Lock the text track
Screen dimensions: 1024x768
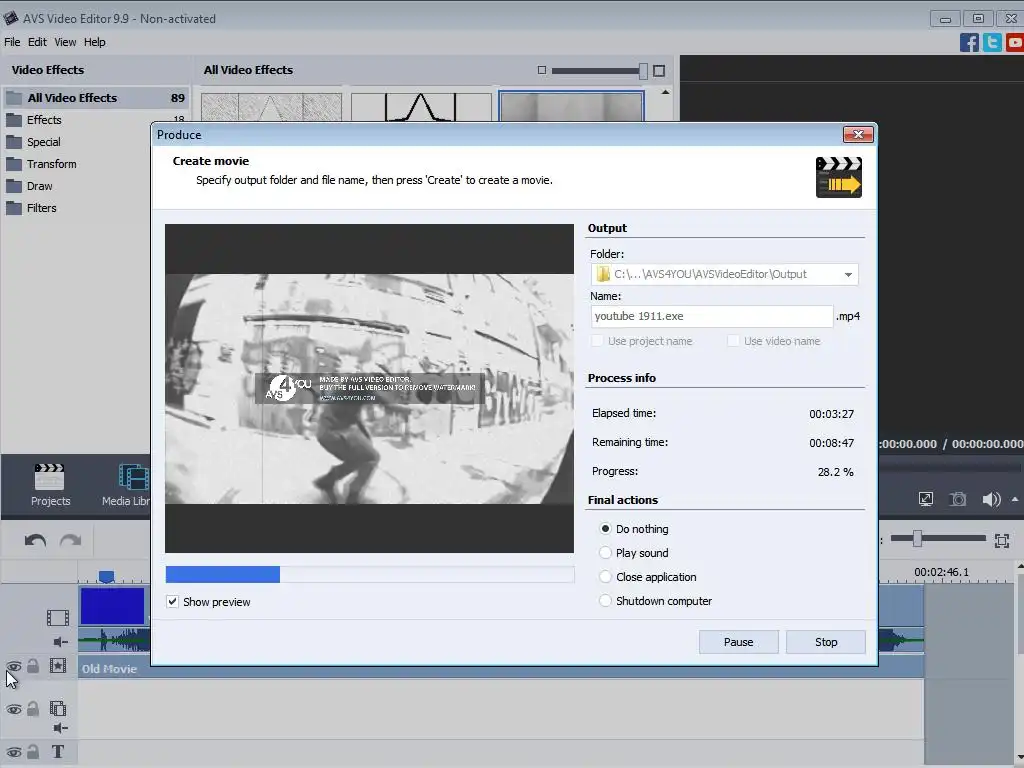[x=33, y=752]
